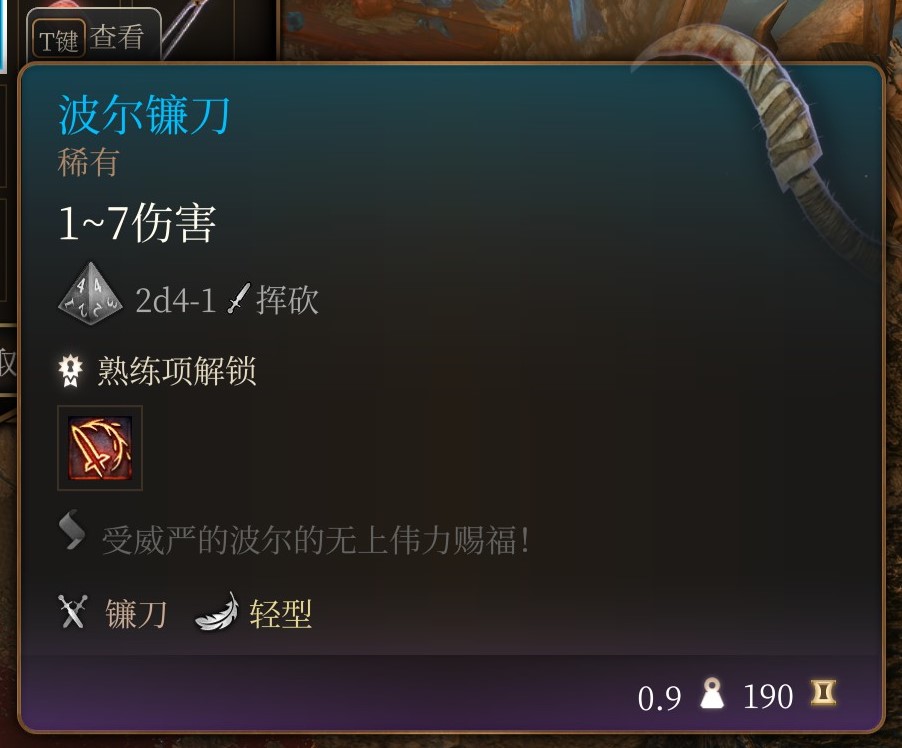Click the 挥砍 slashing damage label
The width and height of the screenshot is (902, 748).
coord(288,299)
